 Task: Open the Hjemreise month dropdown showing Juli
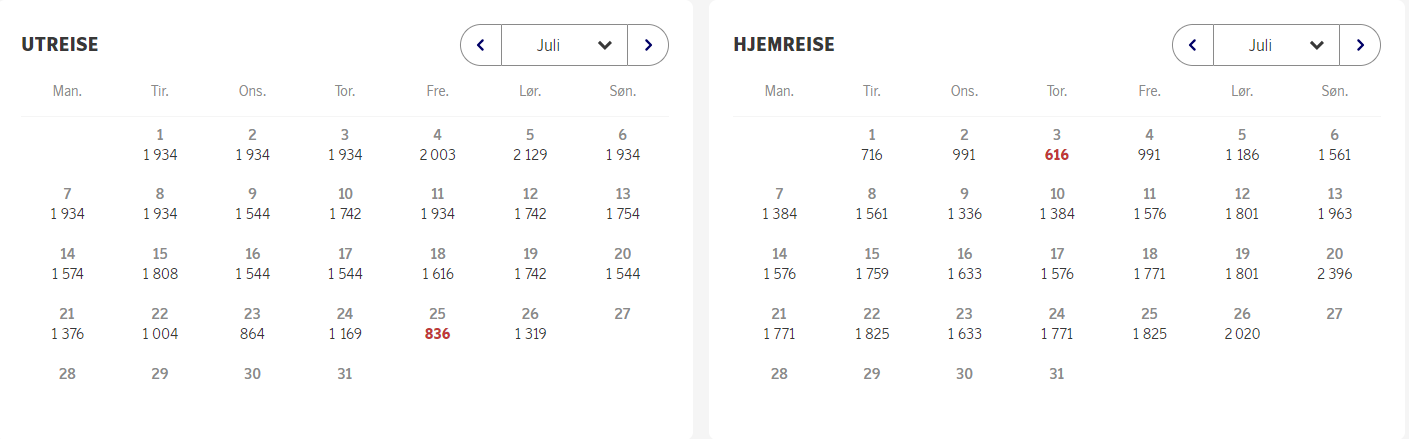click(1276, 45)
